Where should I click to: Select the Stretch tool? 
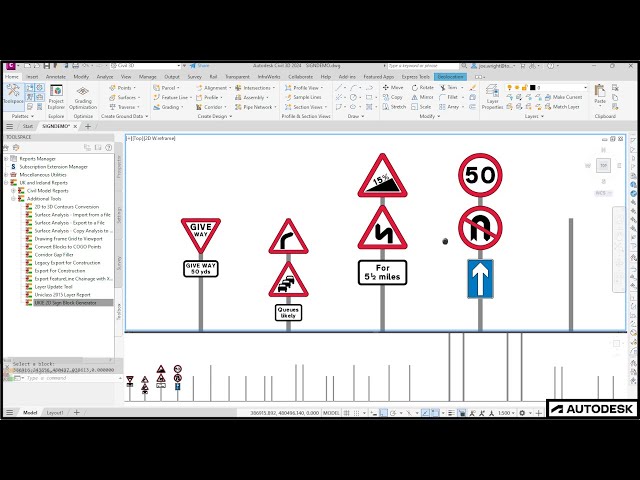[394, 107]
